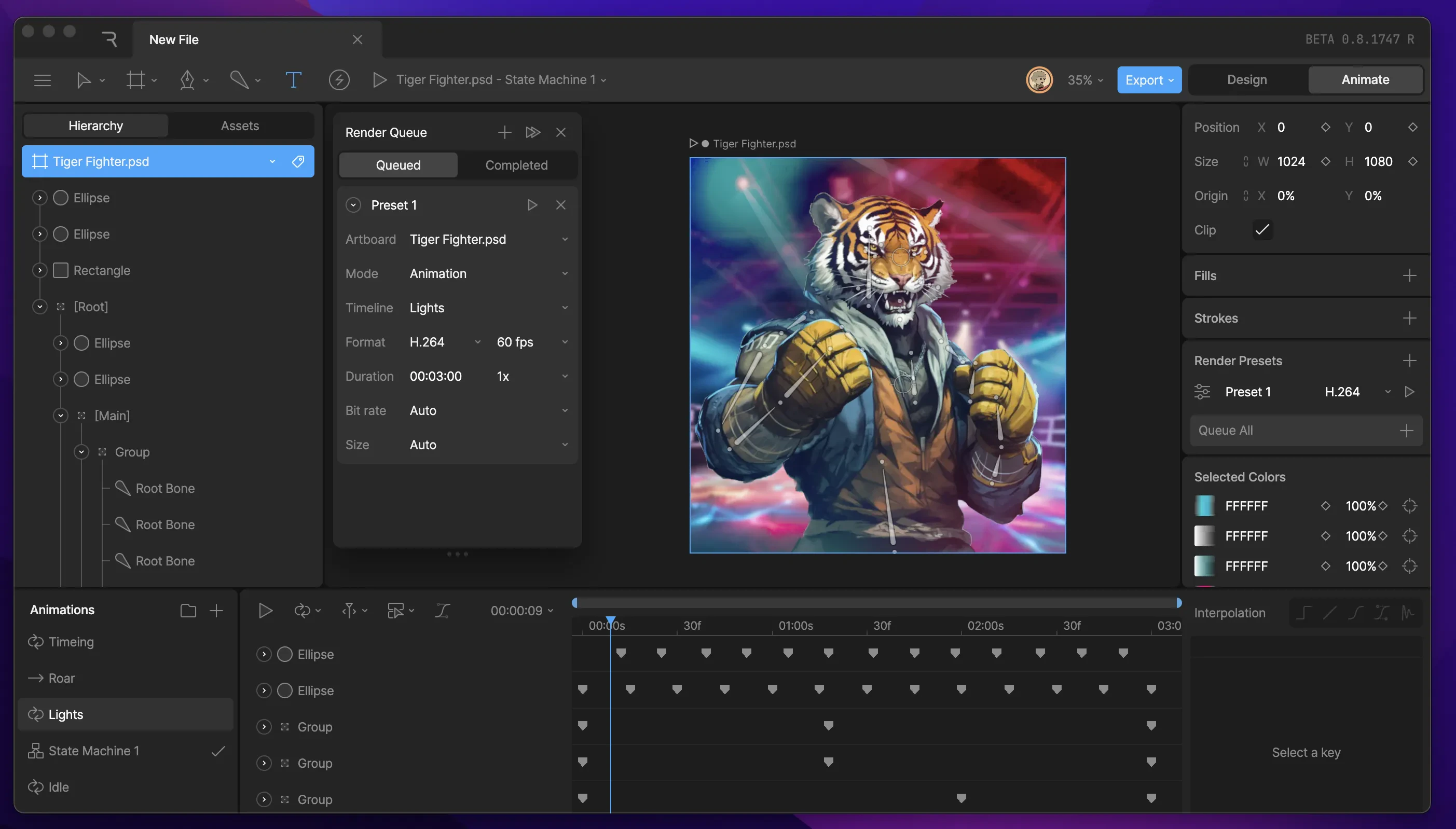Play the timeline animation

[x=265, y=611]
